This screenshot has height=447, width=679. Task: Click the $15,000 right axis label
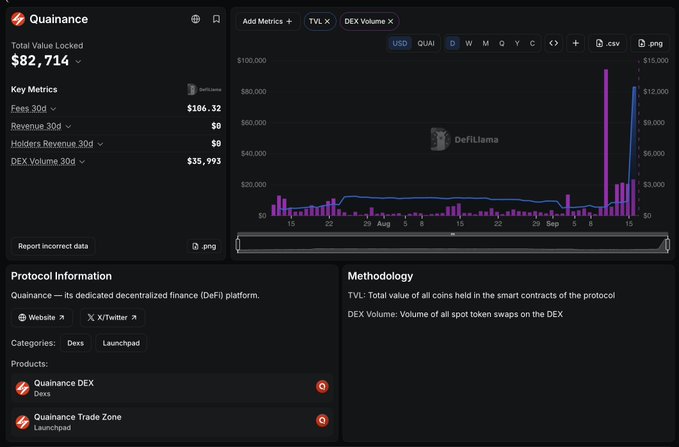656,61
